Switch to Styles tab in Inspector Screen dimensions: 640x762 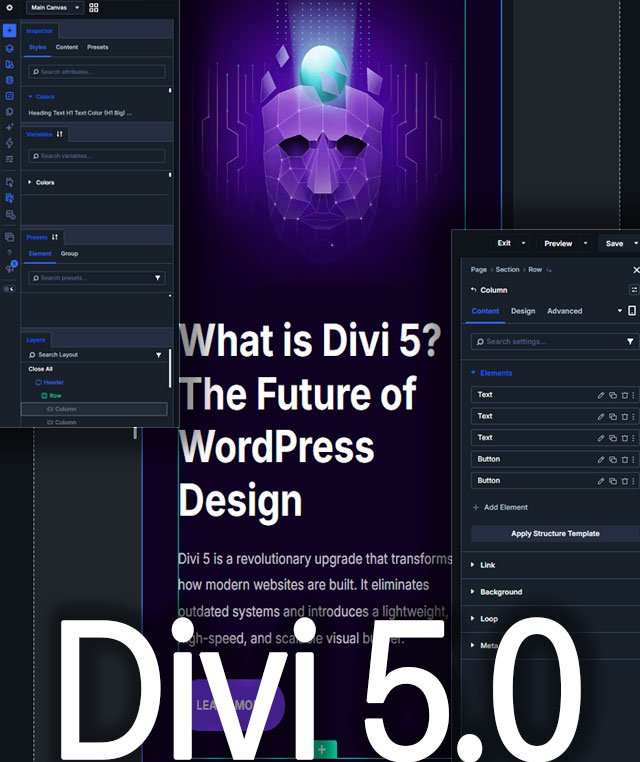coord(37,47)
